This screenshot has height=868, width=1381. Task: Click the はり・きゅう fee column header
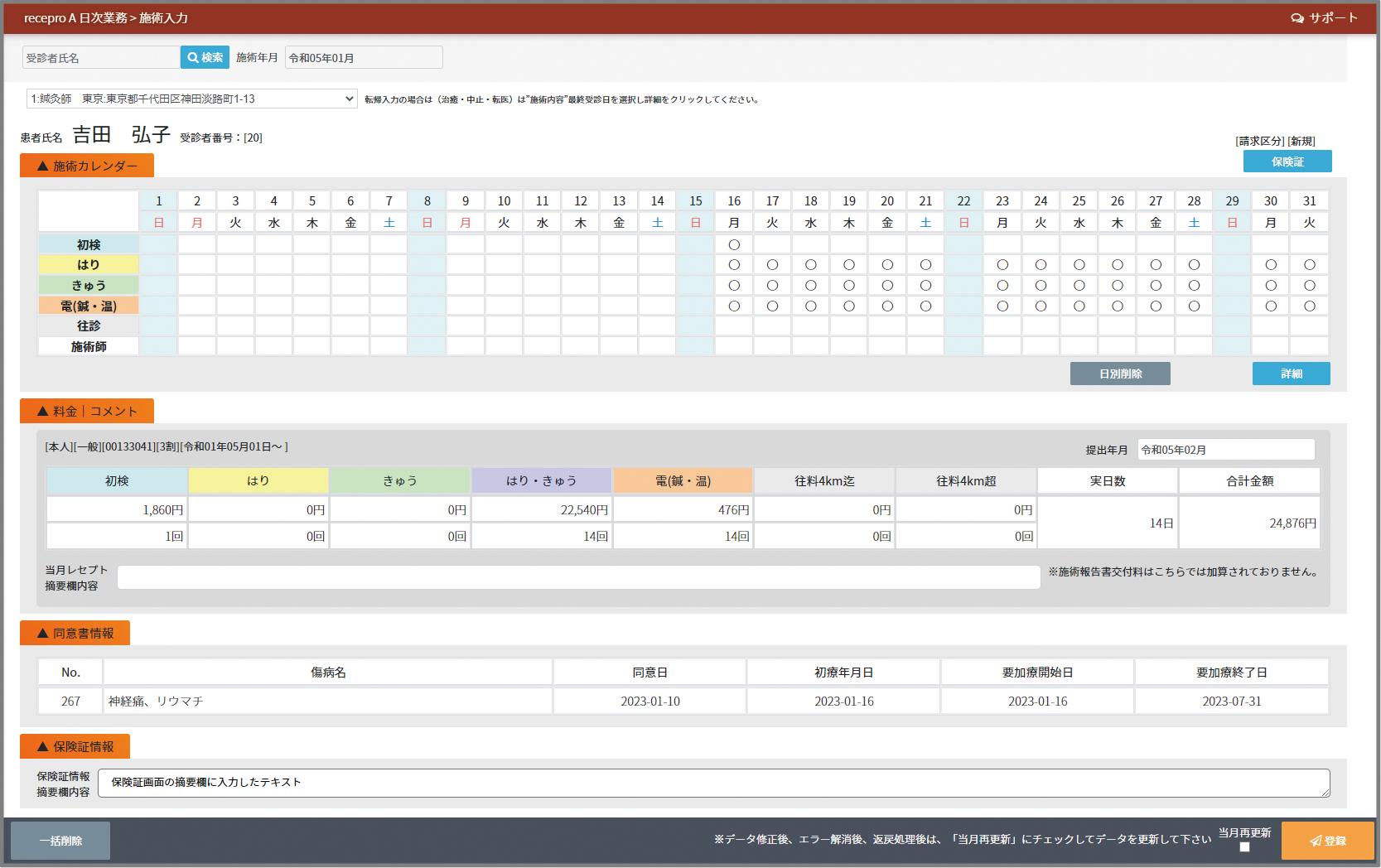[x=542, y=480]
